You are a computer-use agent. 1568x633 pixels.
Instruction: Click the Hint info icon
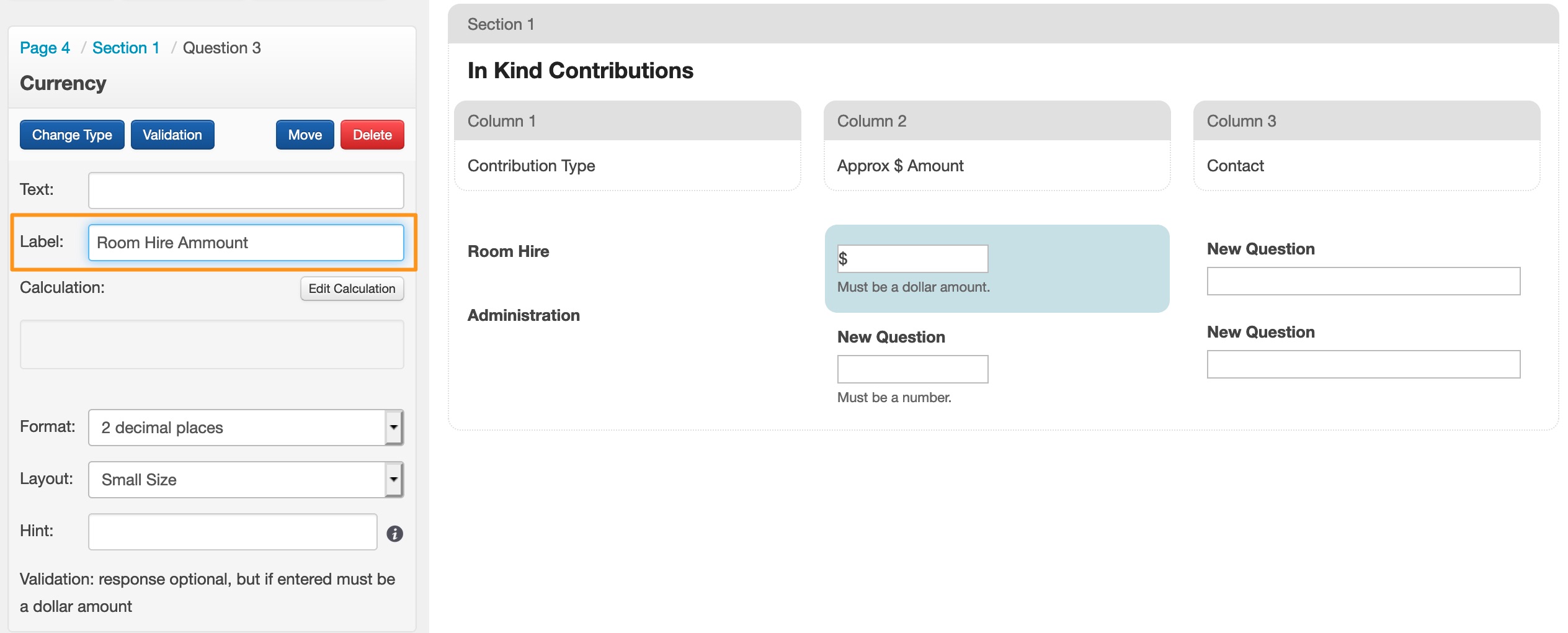click(394, 534)
